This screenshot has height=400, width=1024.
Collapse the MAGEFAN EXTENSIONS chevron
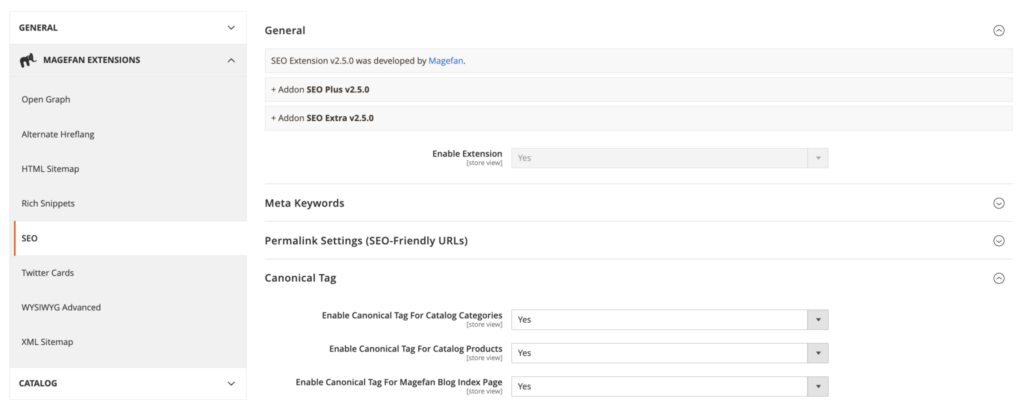click(231, 60)
